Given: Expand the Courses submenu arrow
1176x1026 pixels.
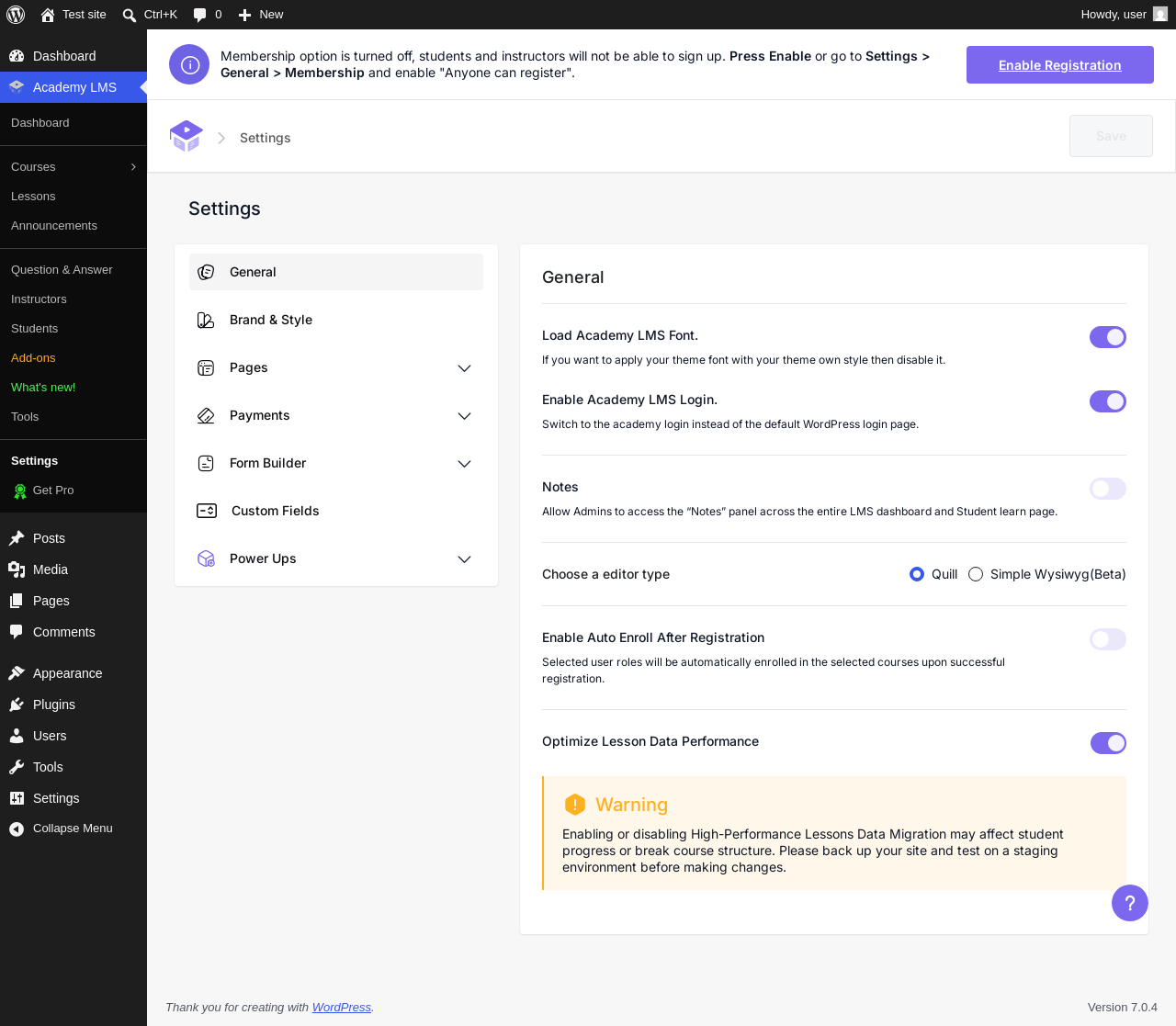Looking at the screenshot, I should click(x=134, y=167).
